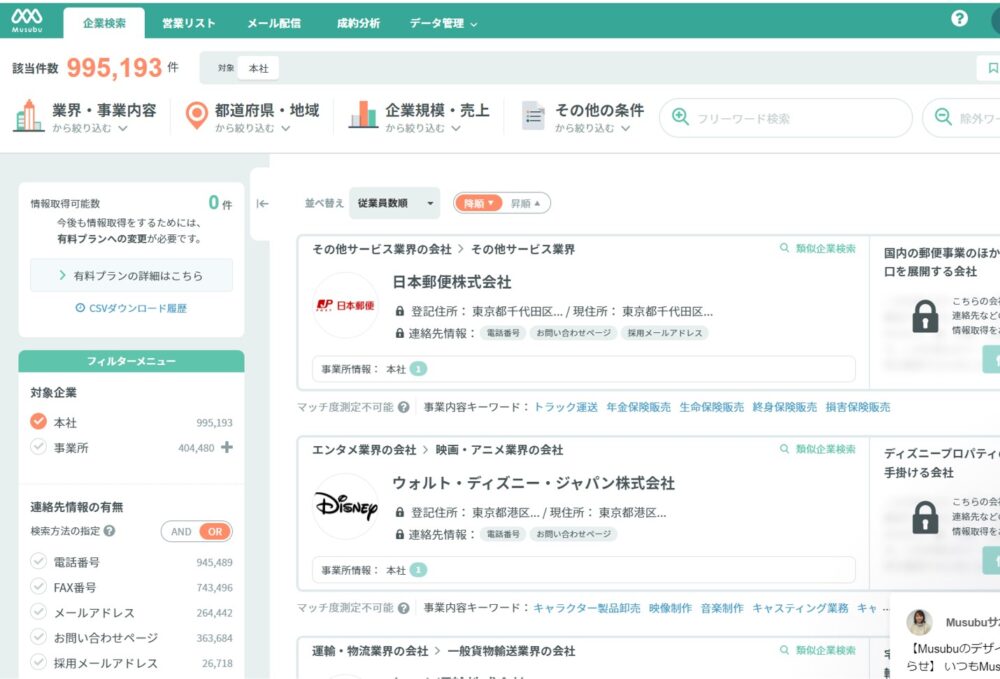Click 類似企業検索 for ウォルト・ディズニー・ジャパン
Image resolution: width=1000 pixels, height=679 pixels.
(x=818, y=449)
